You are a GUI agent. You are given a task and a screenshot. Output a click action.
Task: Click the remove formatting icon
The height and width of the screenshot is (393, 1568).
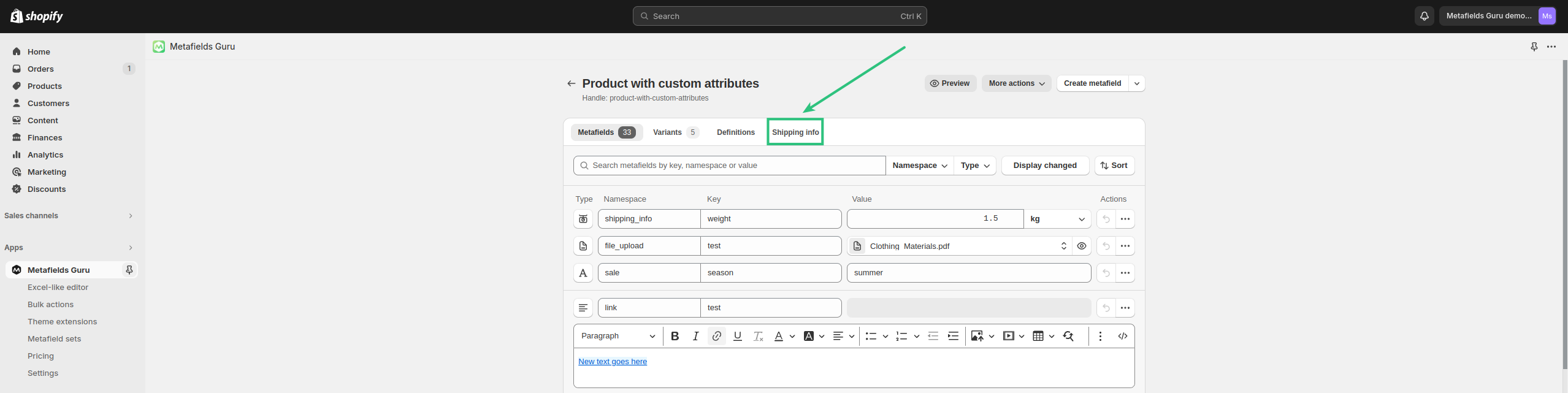(758, 336)
